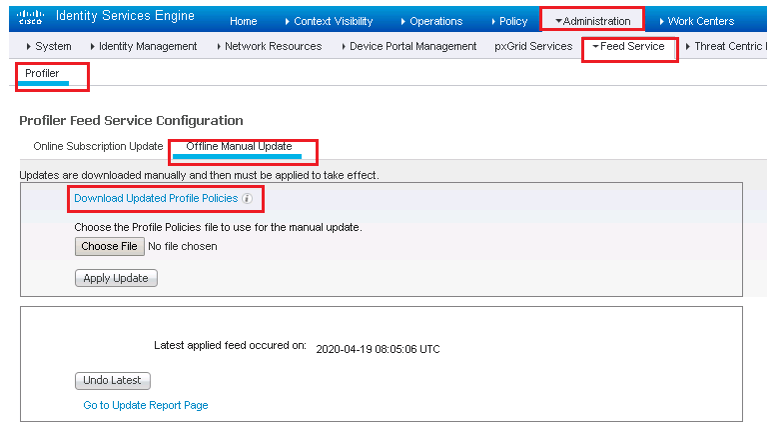Expand the Policy menu
This screenshot has height=434, width=783.
pos(509,21)
